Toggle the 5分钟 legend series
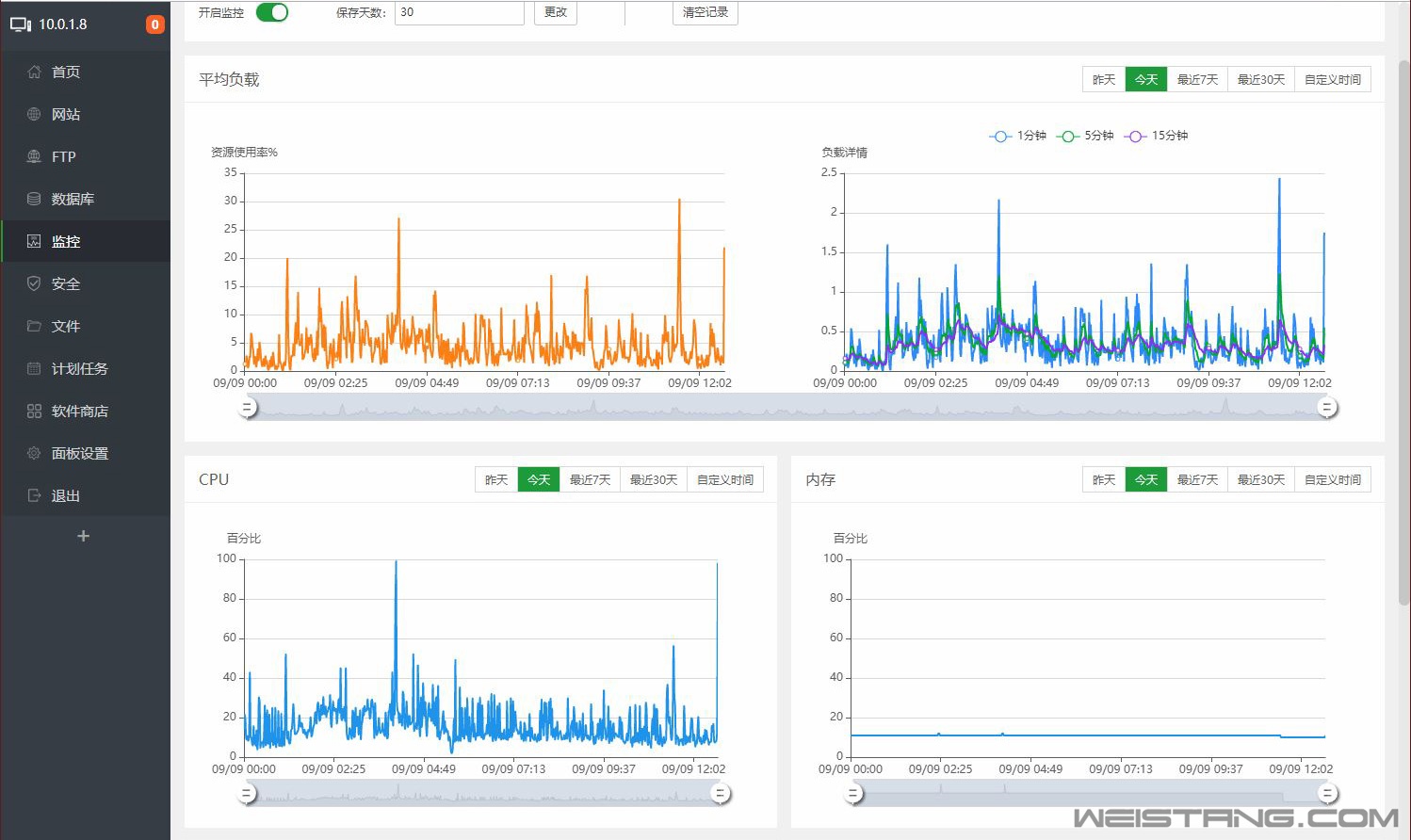The image size is (1411, 840). tap(1085, 136)
